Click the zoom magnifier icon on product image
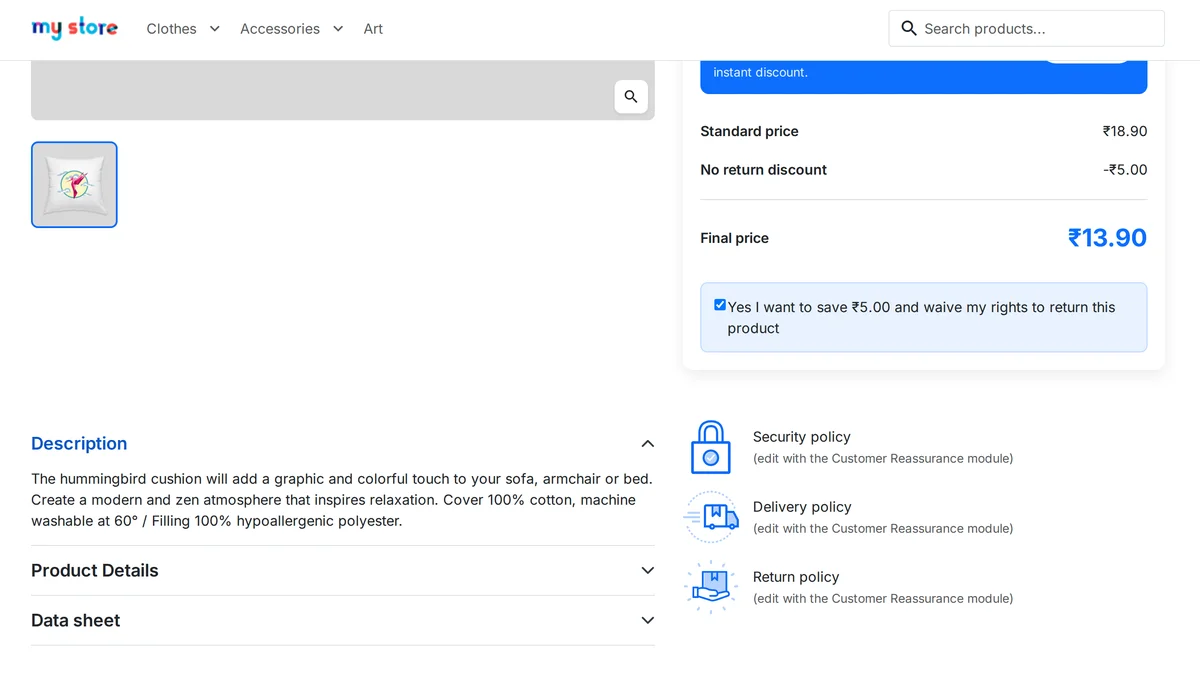The image size is (1200, 674). (631, 97)
